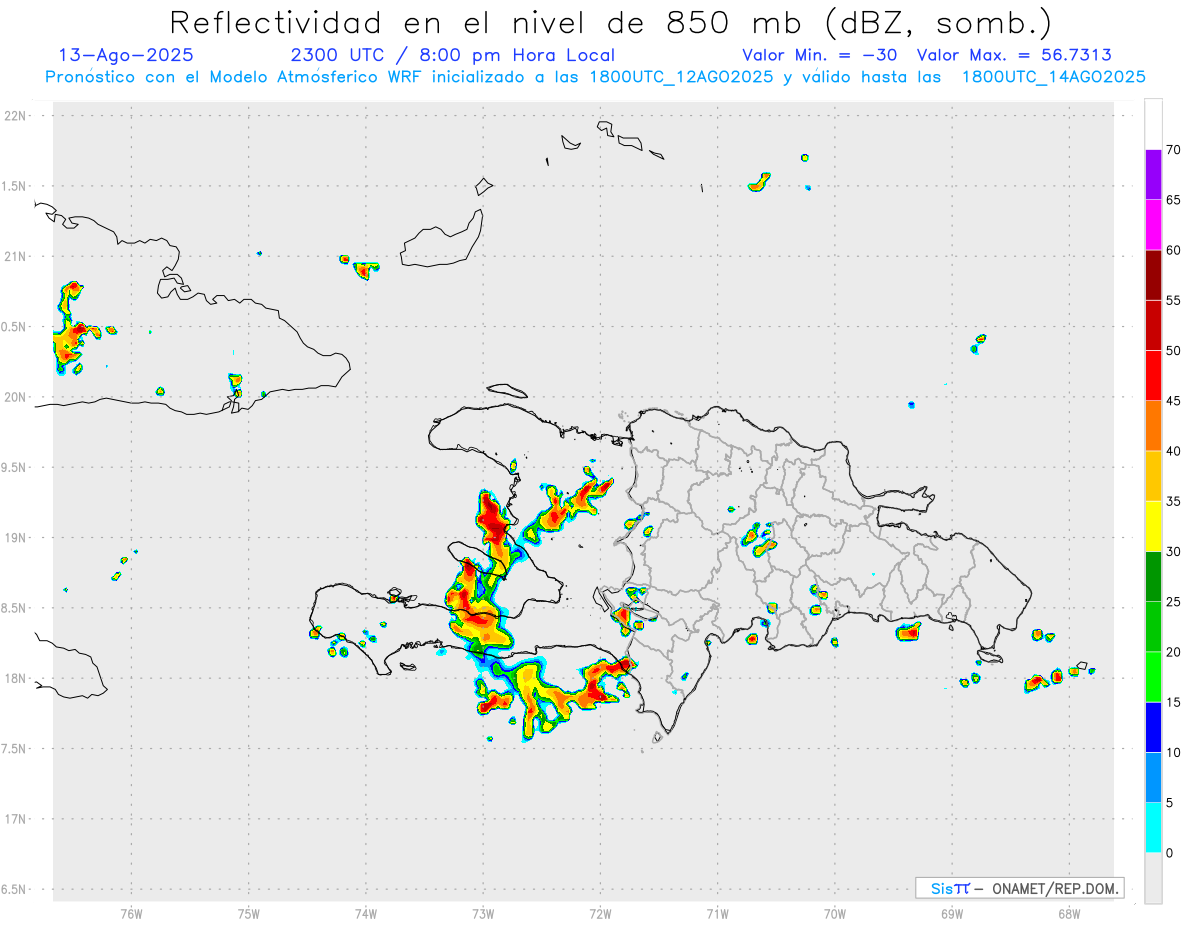The width and height of the screenshot is (1200, 927).
Task: Click the '76W' longitude axis label
Action: pyautogui.click(x=131, y=913)
